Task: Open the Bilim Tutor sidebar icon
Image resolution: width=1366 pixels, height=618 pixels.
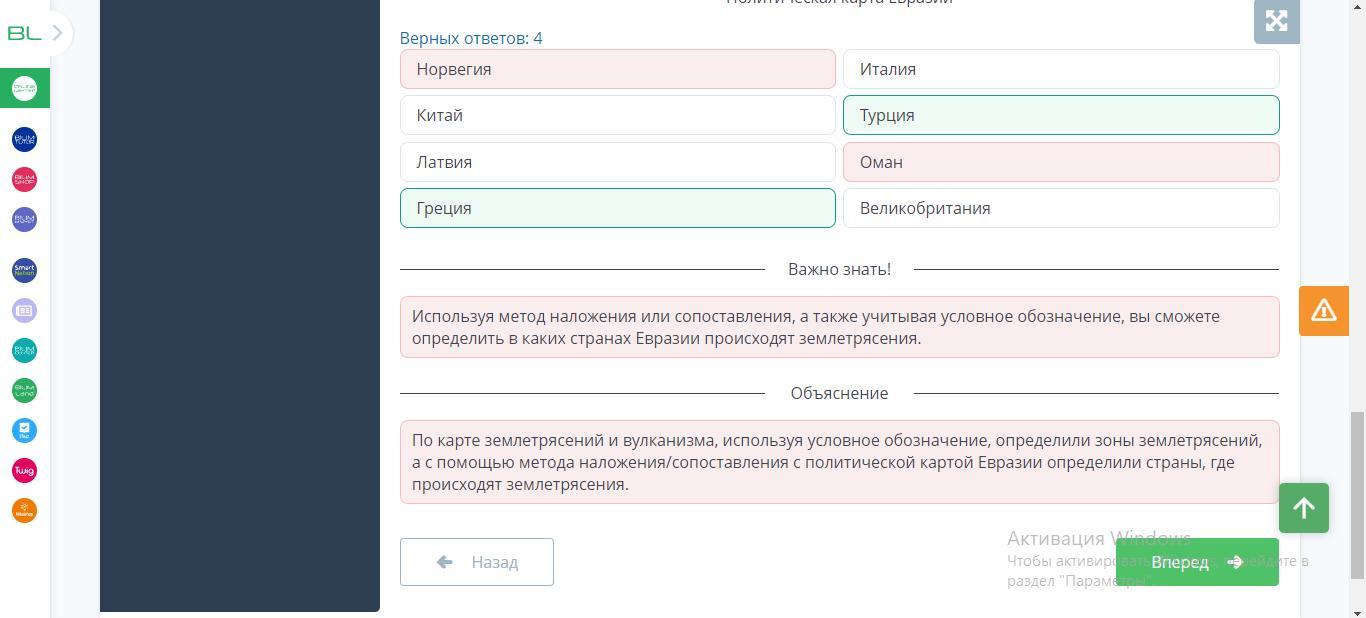Action: click(24, 139)
